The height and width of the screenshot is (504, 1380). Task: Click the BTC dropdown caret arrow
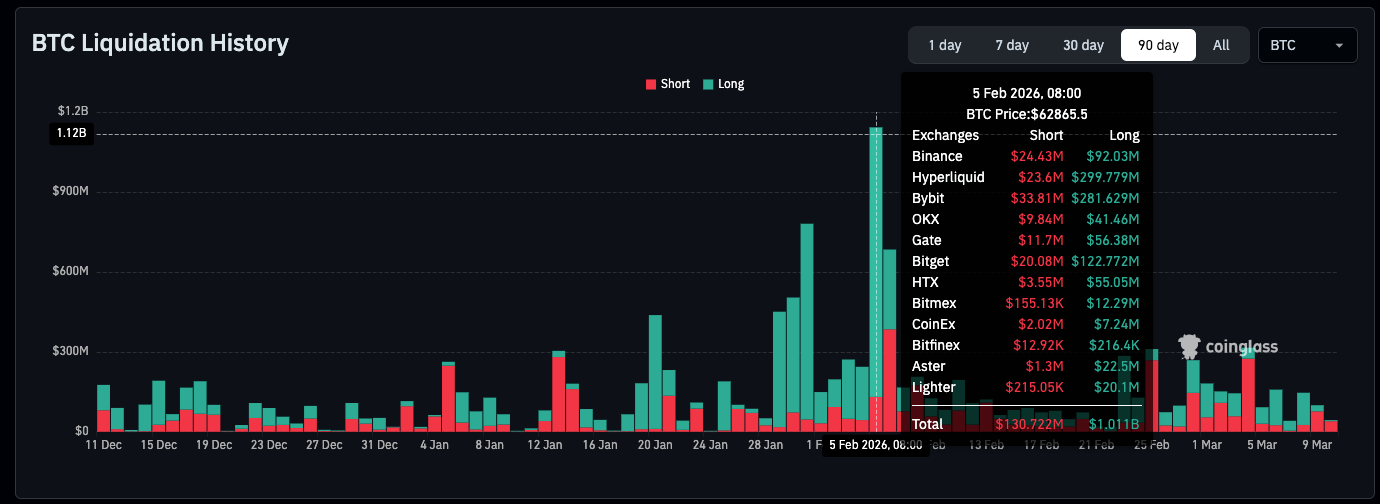pyautogui.click(x=1338, y=46)
